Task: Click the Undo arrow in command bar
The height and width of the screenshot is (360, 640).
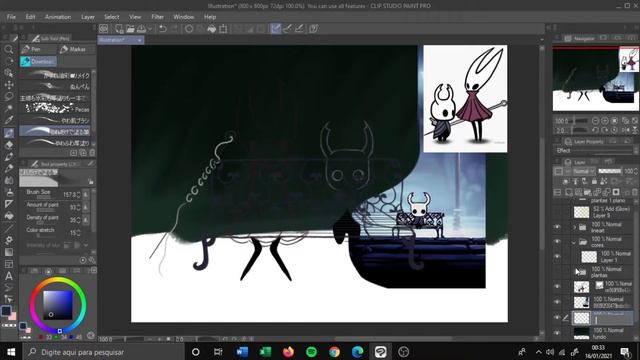Action: point(163,29)
